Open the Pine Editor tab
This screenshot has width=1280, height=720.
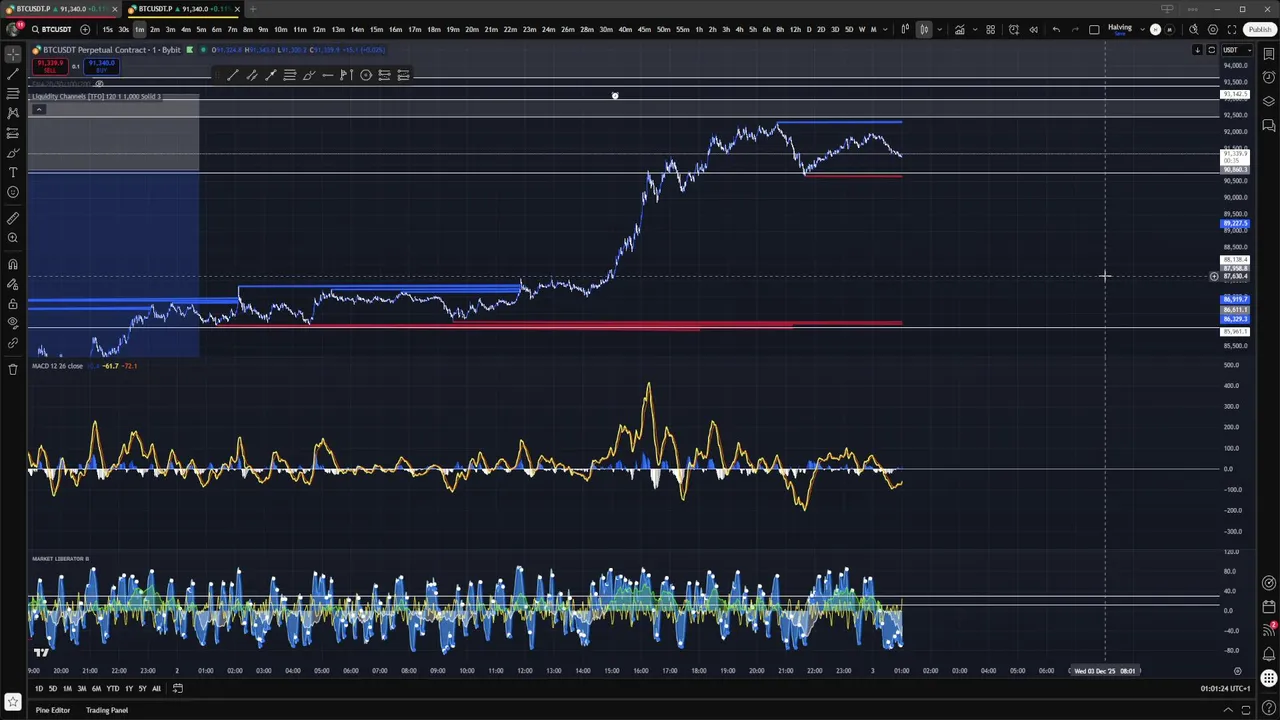pyautogui.click(x=53, y=710)
